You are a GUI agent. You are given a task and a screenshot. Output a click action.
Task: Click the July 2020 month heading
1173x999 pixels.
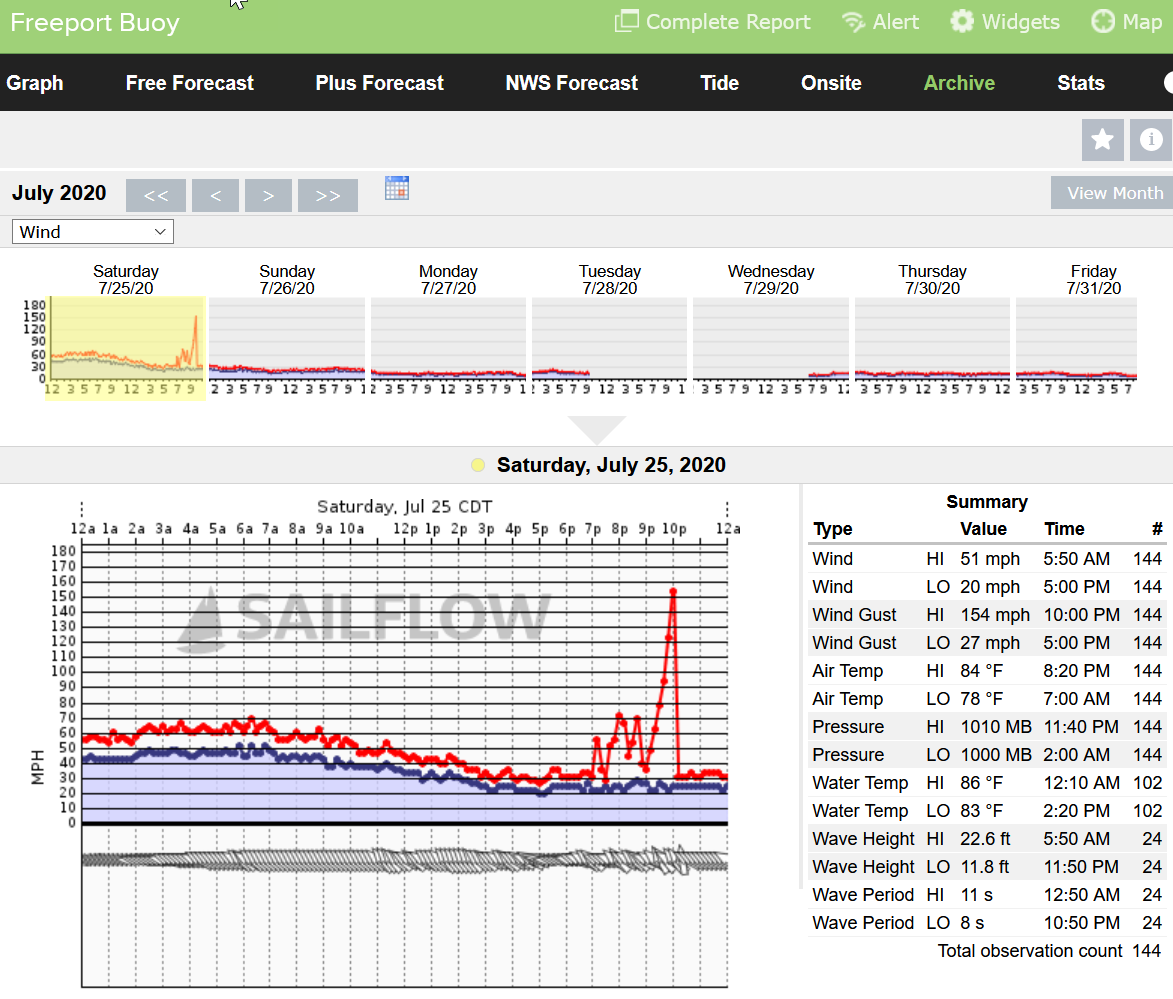point(59,193)
